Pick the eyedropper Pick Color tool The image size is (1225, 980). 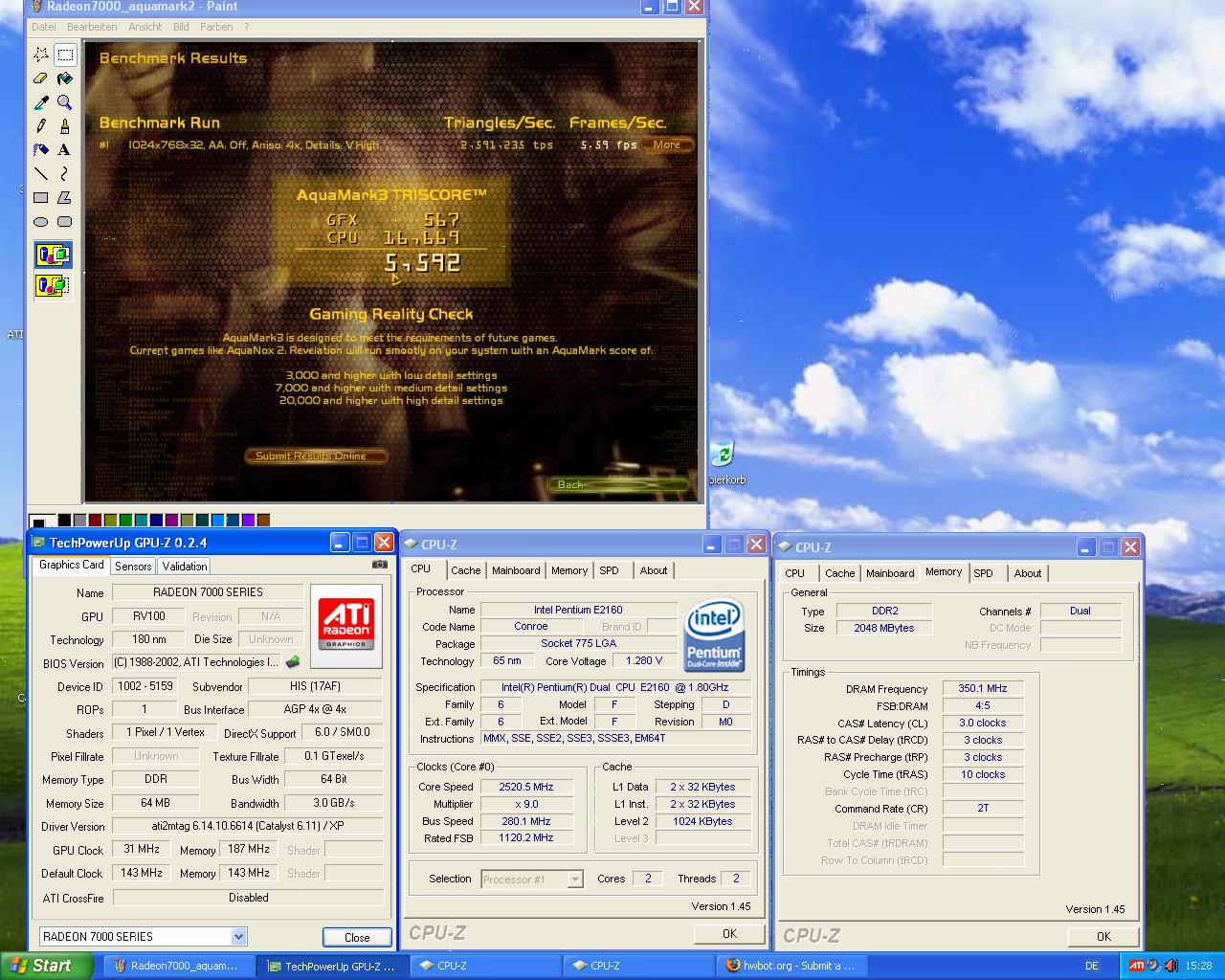coord(41,101)
